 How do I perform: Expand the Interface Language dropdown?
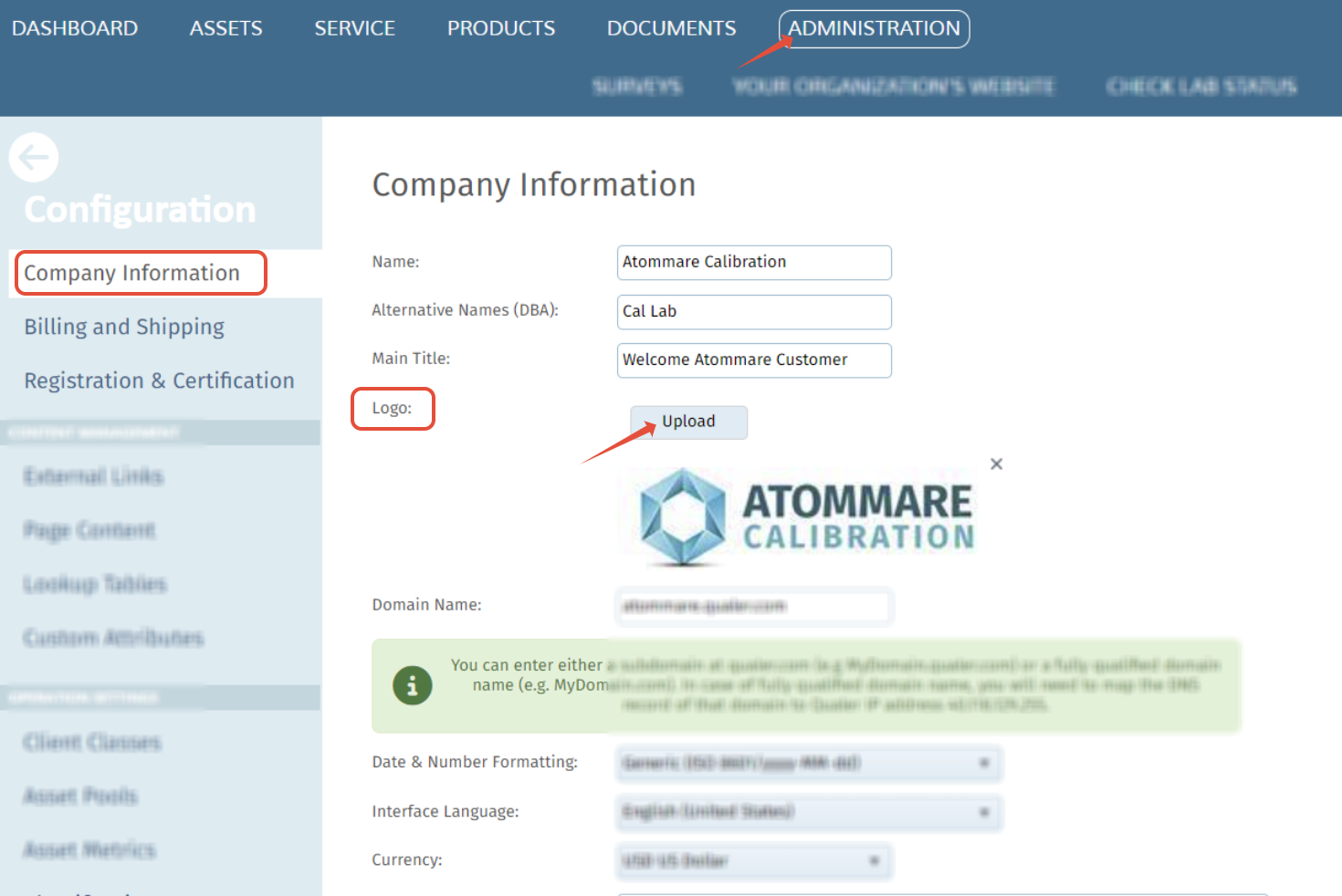tap(809, 812)
